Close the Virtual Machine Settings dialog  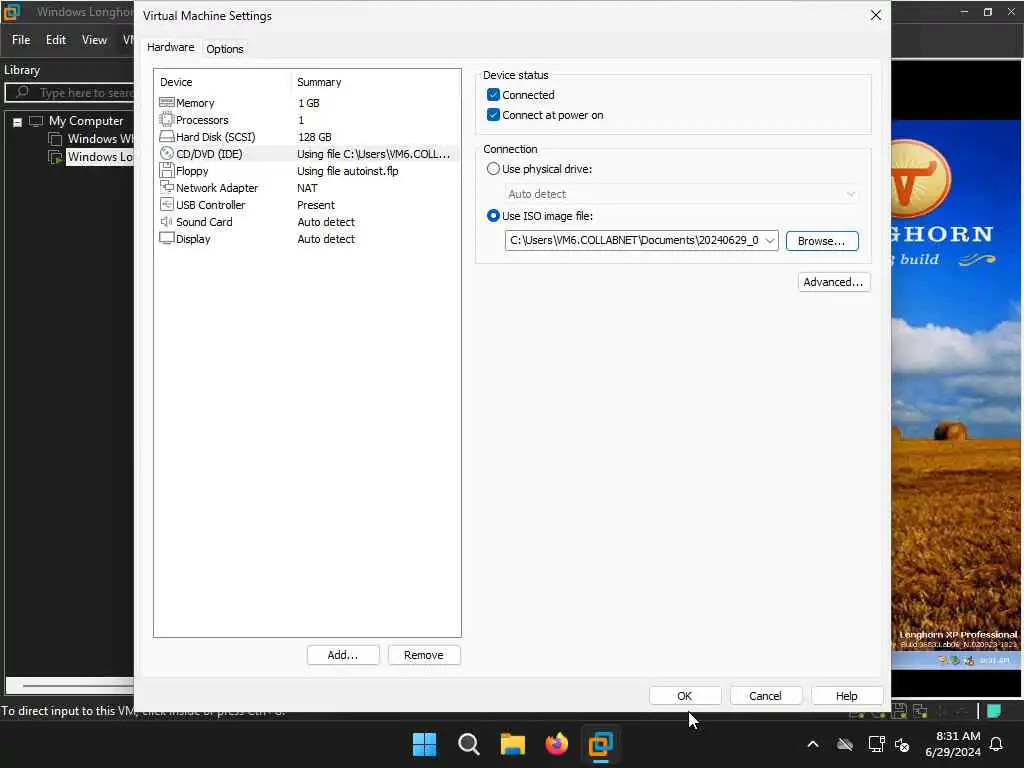point(876,15)
